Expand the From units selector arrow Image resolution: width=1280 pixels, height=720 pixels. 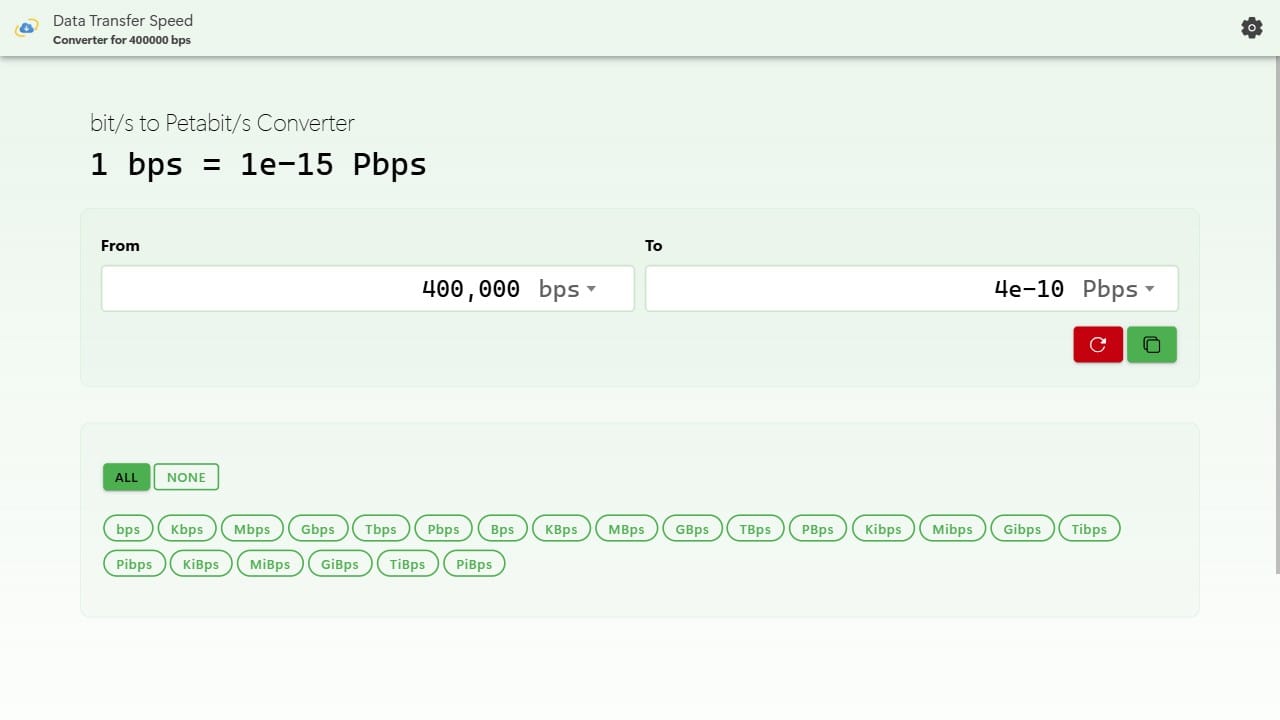pos(591,290)
